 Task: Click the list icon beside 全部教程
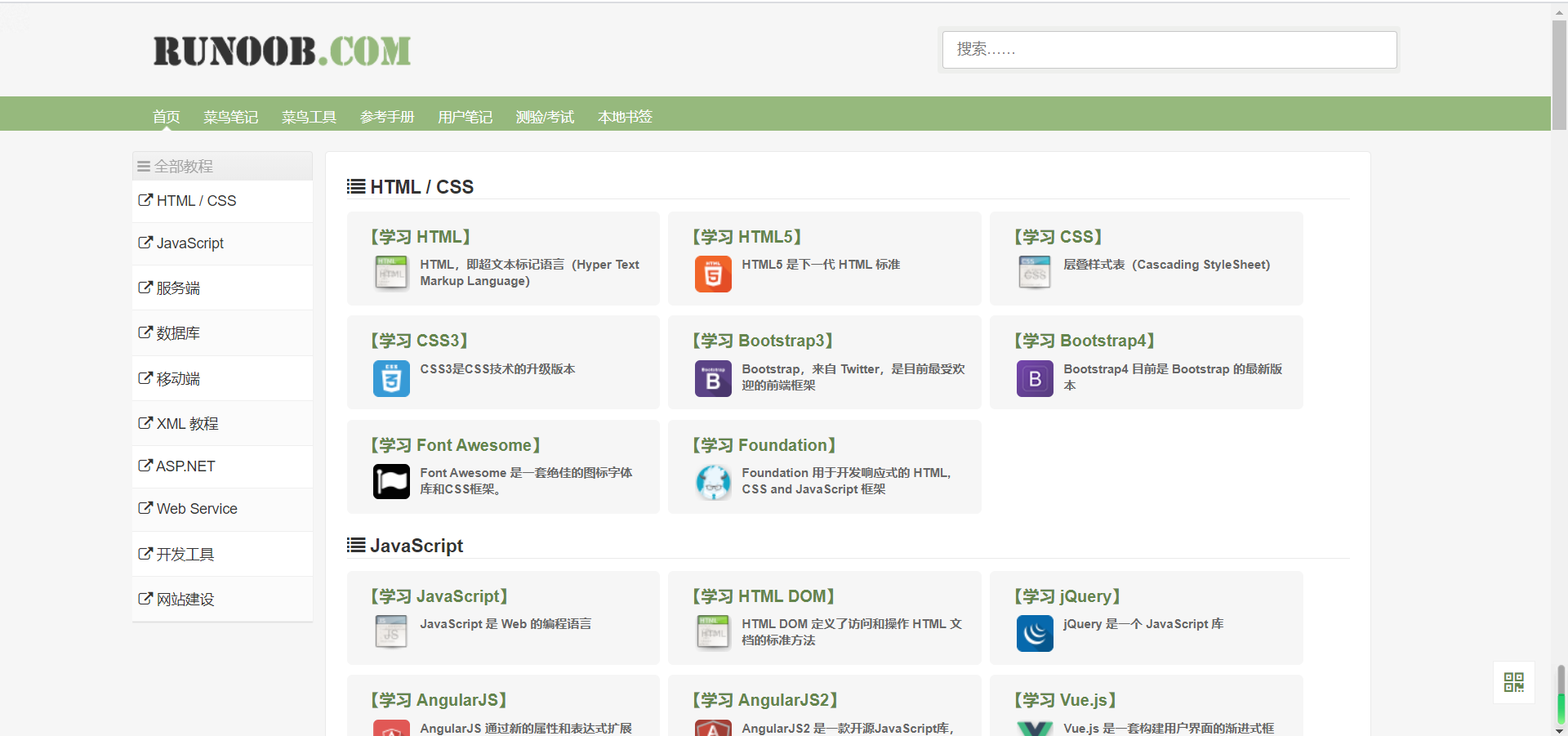click(x=144, y=167)
